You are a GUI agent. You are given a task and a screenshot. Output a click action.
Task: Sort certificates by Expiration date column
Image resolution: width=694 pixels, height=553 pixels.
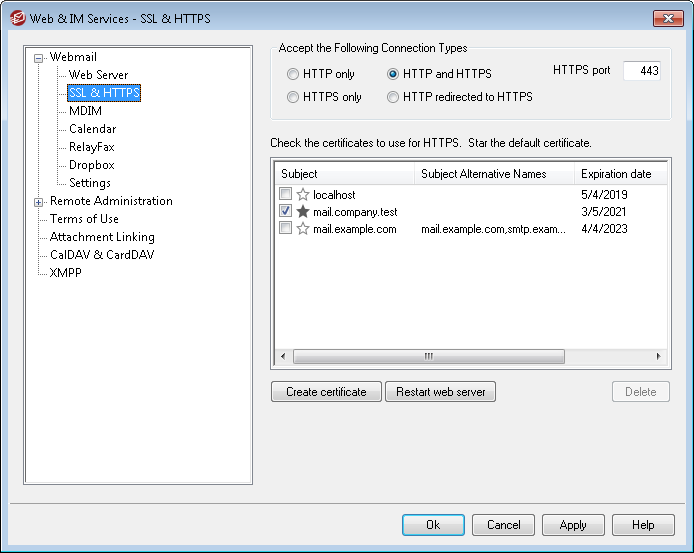coord(616,174)
